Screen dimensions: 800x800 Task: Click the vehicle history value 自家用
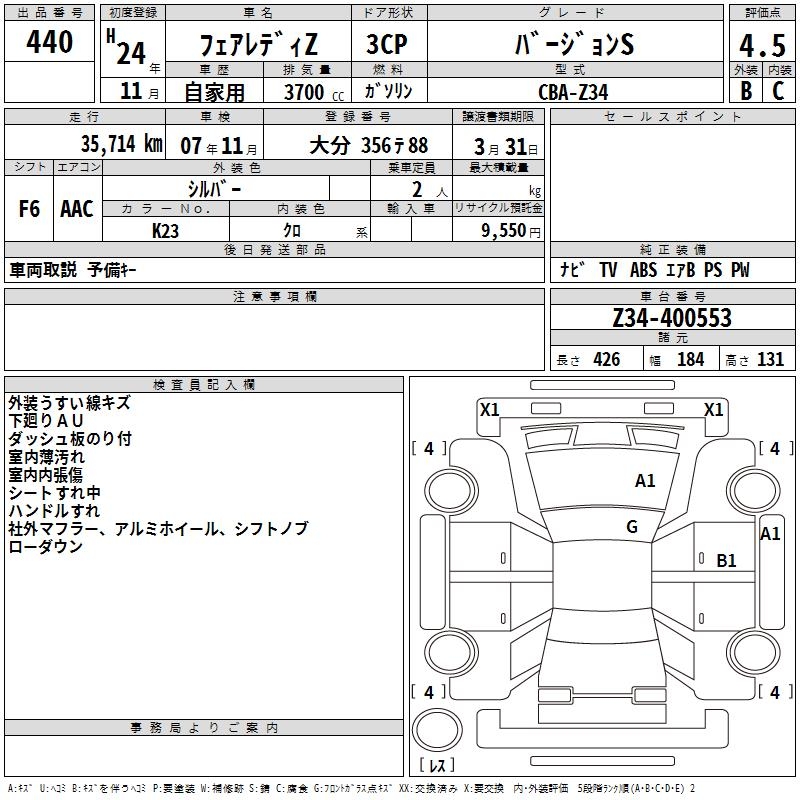click(214, 92)
